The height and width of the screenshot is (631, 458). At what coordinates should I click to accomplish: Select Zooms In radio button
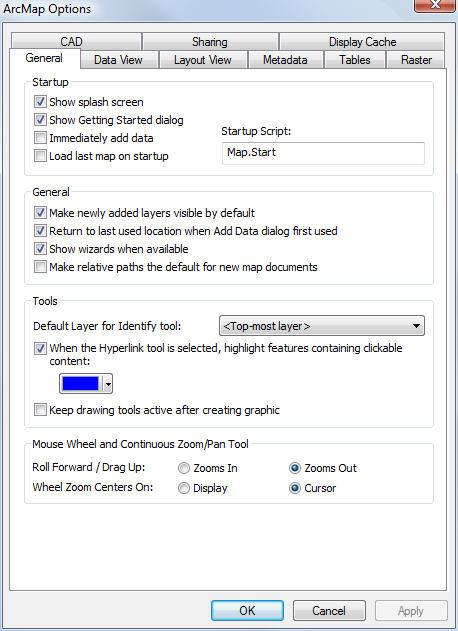click(x=184, y=468)
